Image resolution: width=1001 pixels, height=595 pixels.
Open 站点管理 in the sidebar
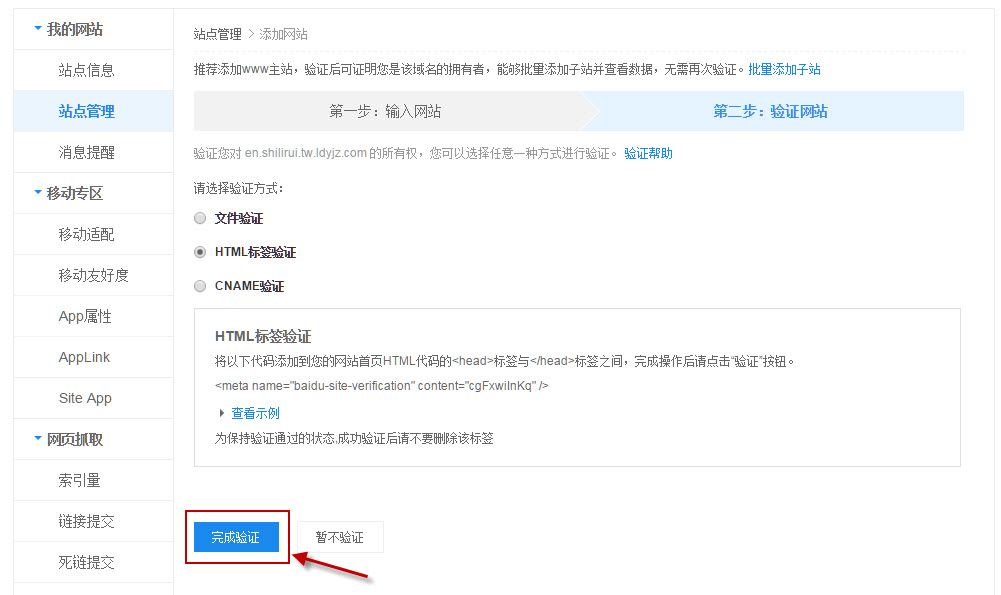pyautogui.click(x=86, y=111)
